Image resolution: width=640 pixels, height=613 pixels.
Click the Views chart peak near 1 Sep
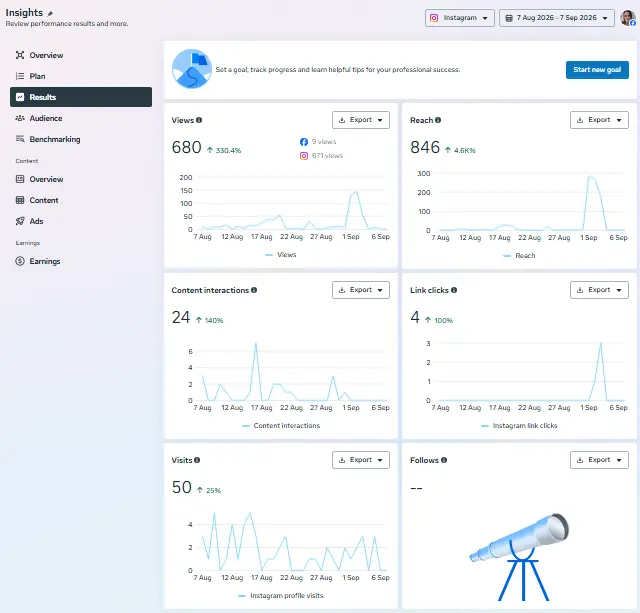356,192
